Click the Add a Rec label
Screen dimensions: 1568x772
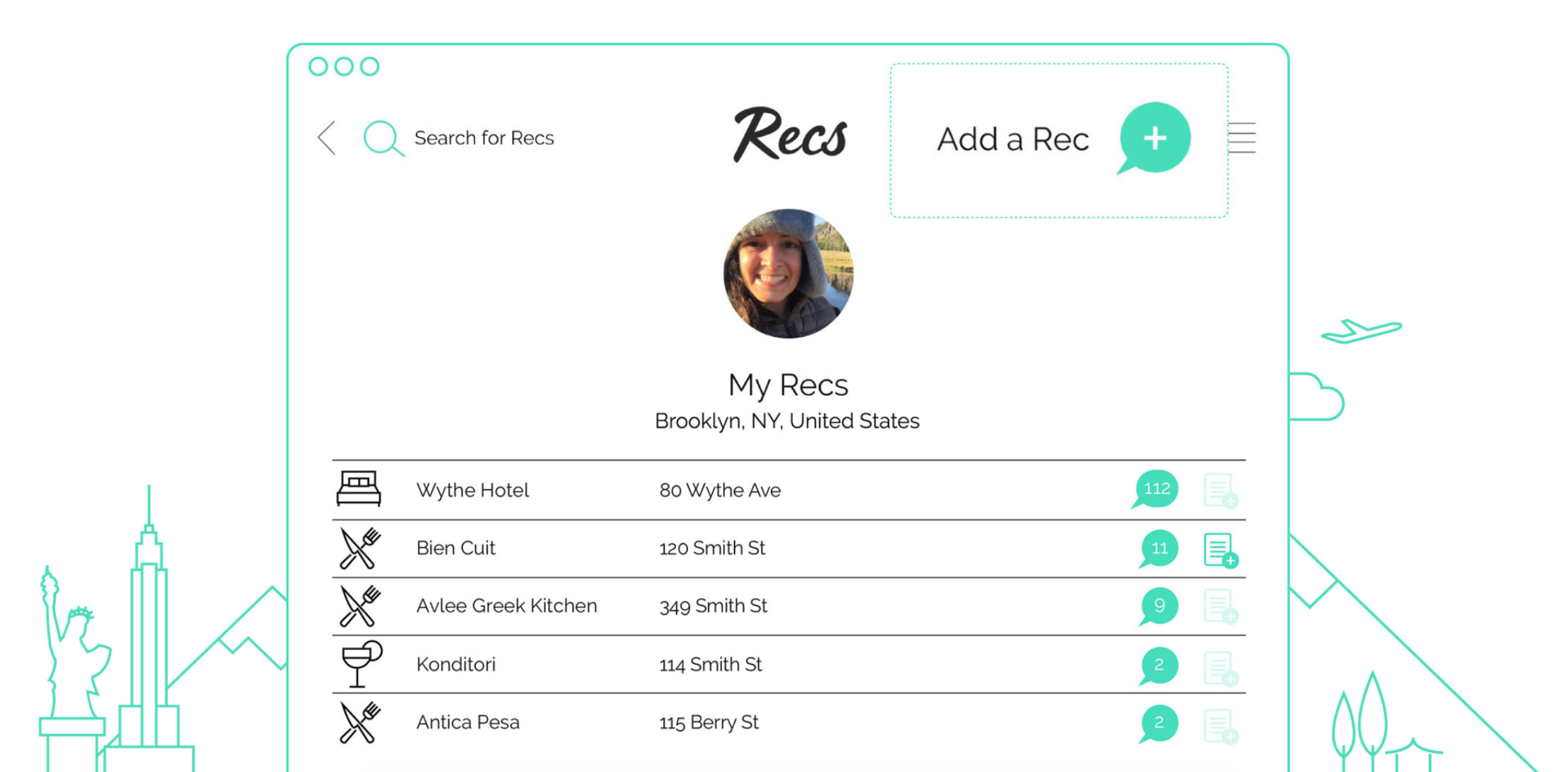1012,139
